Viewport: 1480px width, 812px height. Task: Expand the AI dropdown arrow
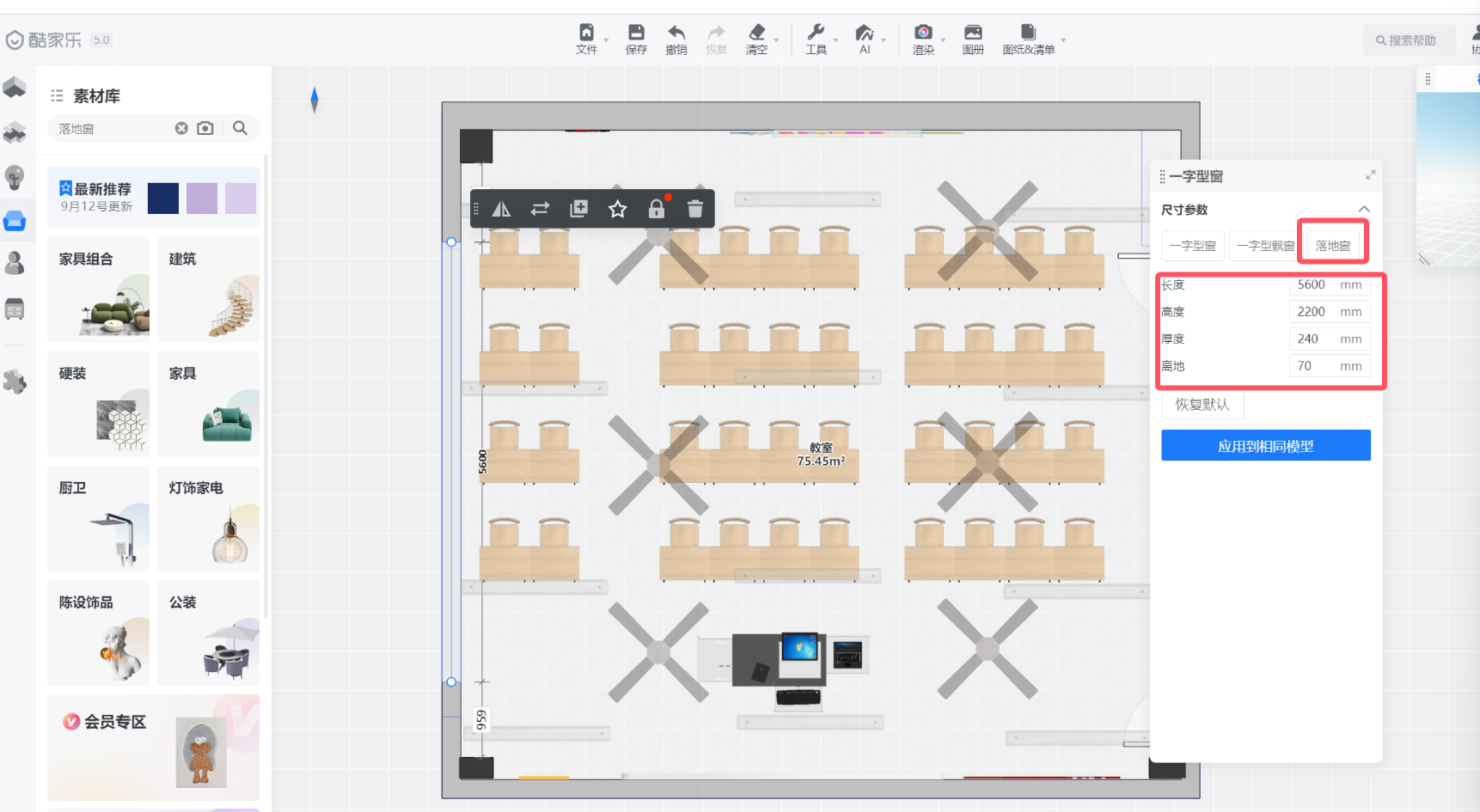[884, 40]
